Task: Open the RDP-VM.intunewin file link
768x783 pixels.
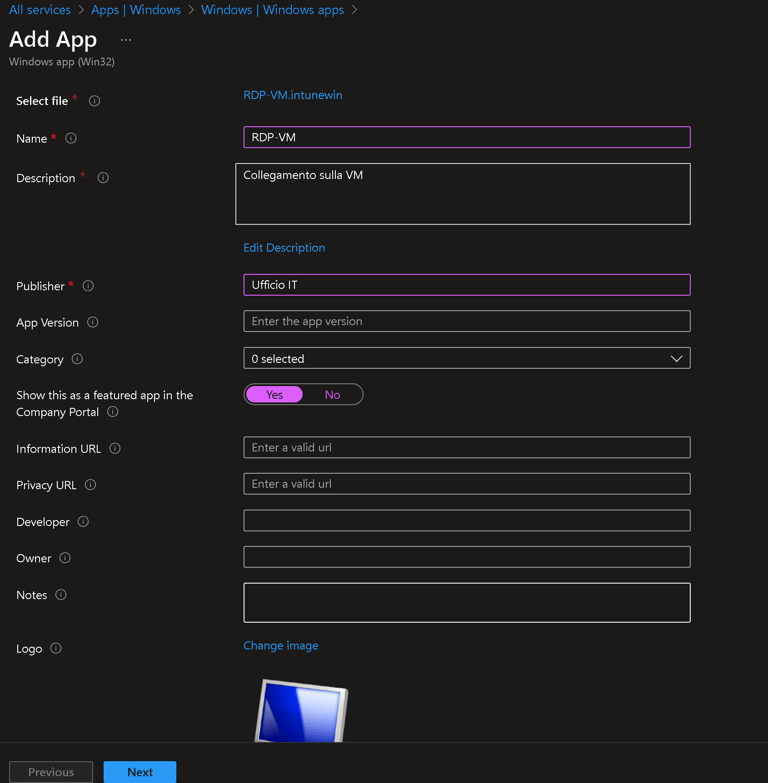Action: coord(293,95)
